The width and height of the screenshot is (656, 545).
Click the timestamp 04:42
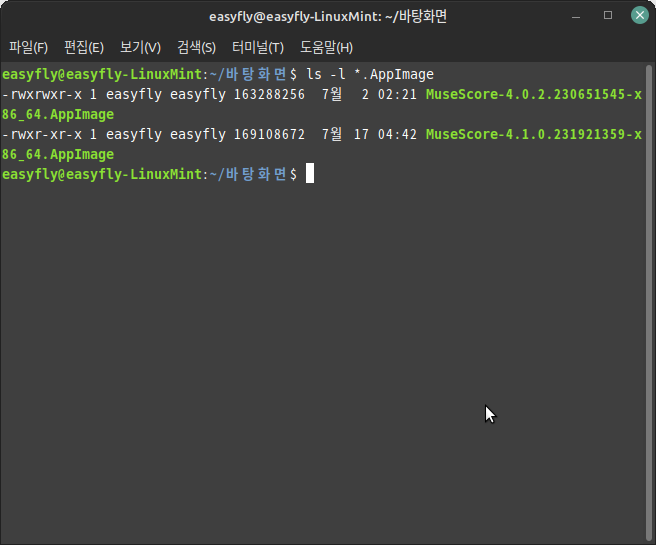pos(397,135)
